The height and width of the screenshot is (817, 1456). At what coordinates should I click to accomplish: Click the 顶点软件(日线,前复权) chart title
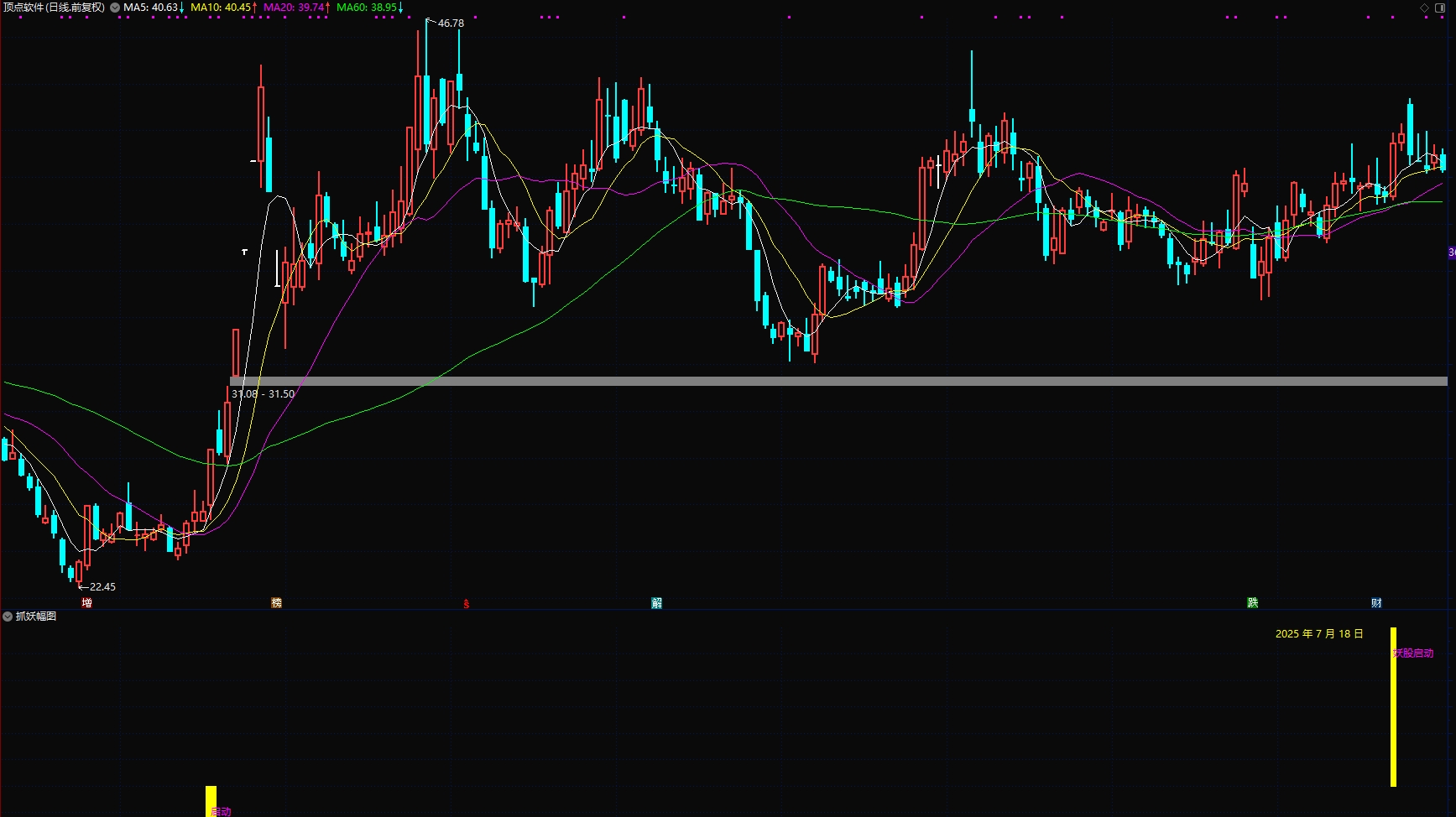[x=54, y=8]
